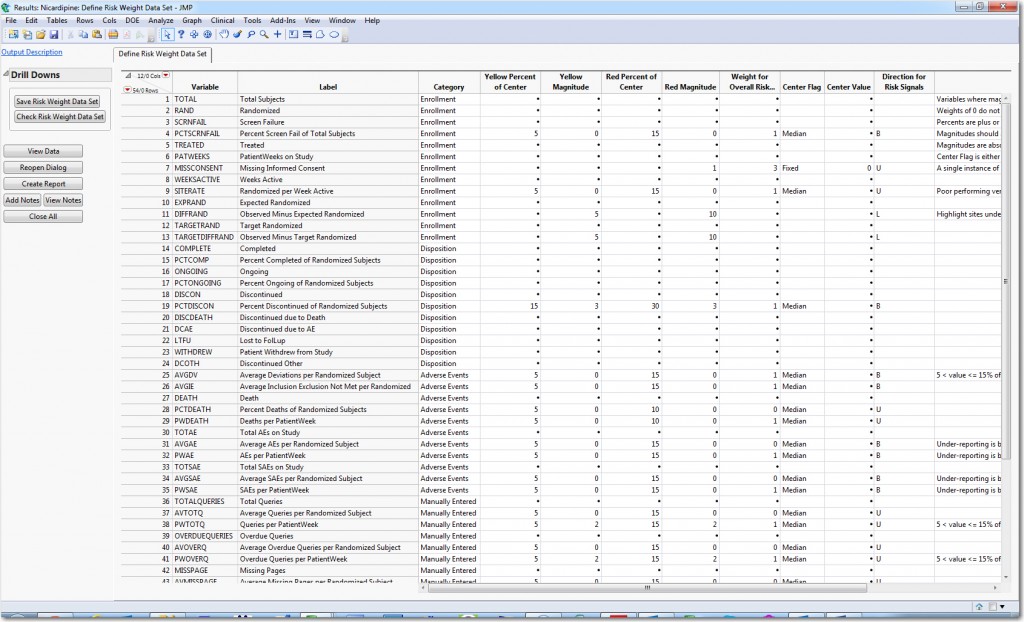Screen dimensions: 1024x622
Task: Select the Crosshairs tool
Action: (277, 35)
